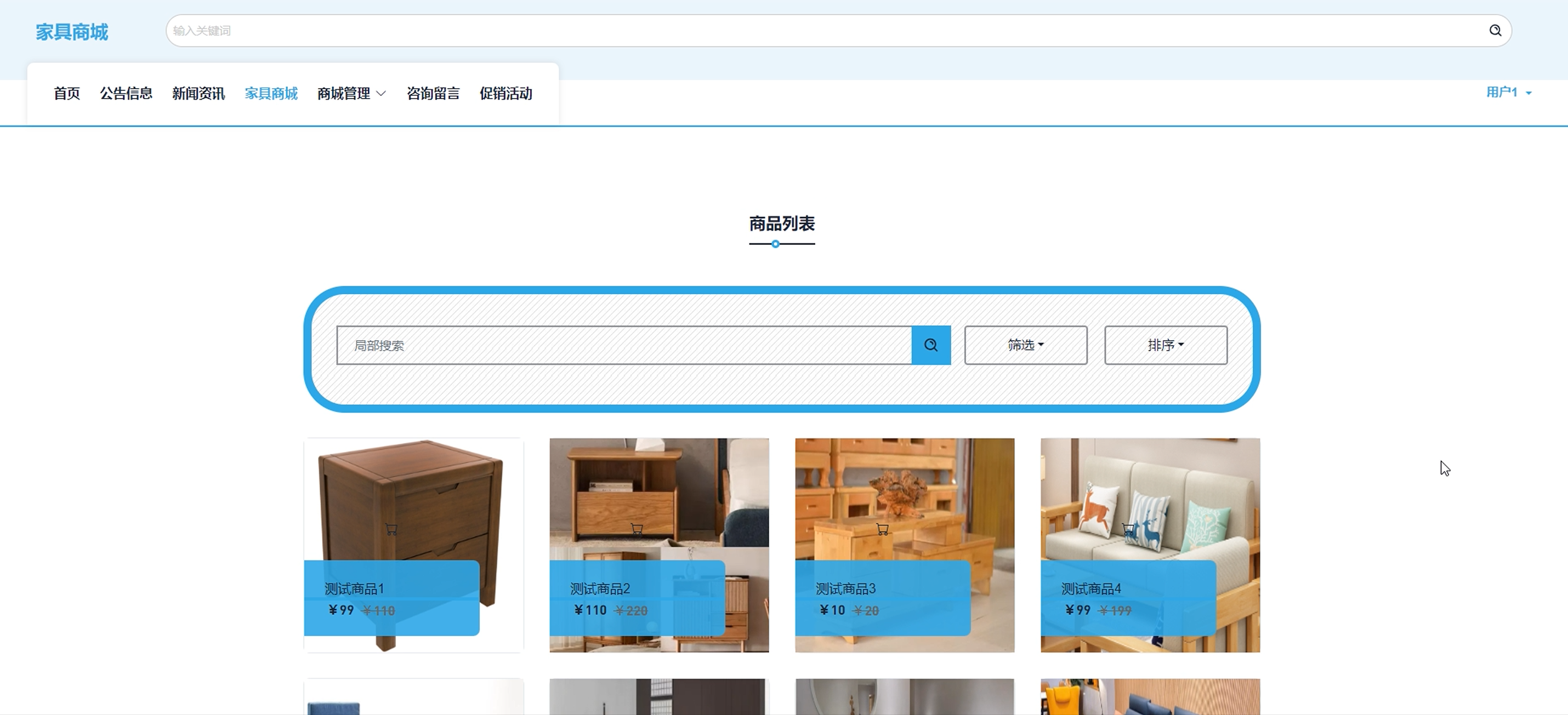Image resolution: width=1568 pixels, height=715 pixels.
Task: Go to the 首页 menu item
Action: pyautogui.click(x=67, y=93)
